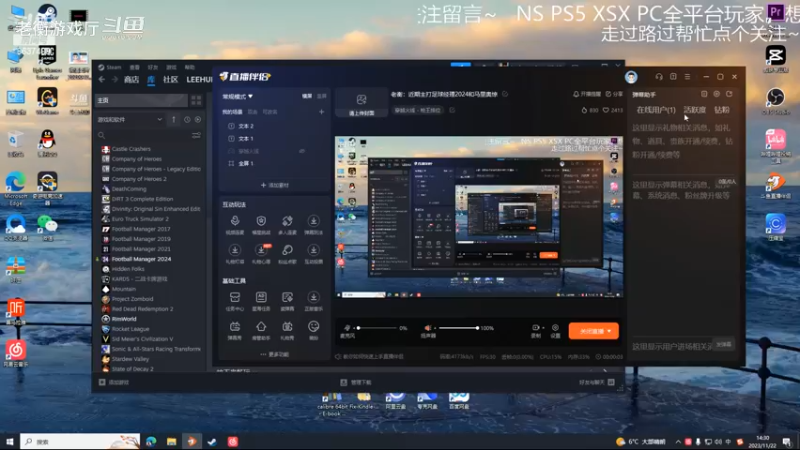The width and height of the screenshot is (800, 450).
Task: Click the grid view icon in Steam library
Action: (x=196, y=100)
